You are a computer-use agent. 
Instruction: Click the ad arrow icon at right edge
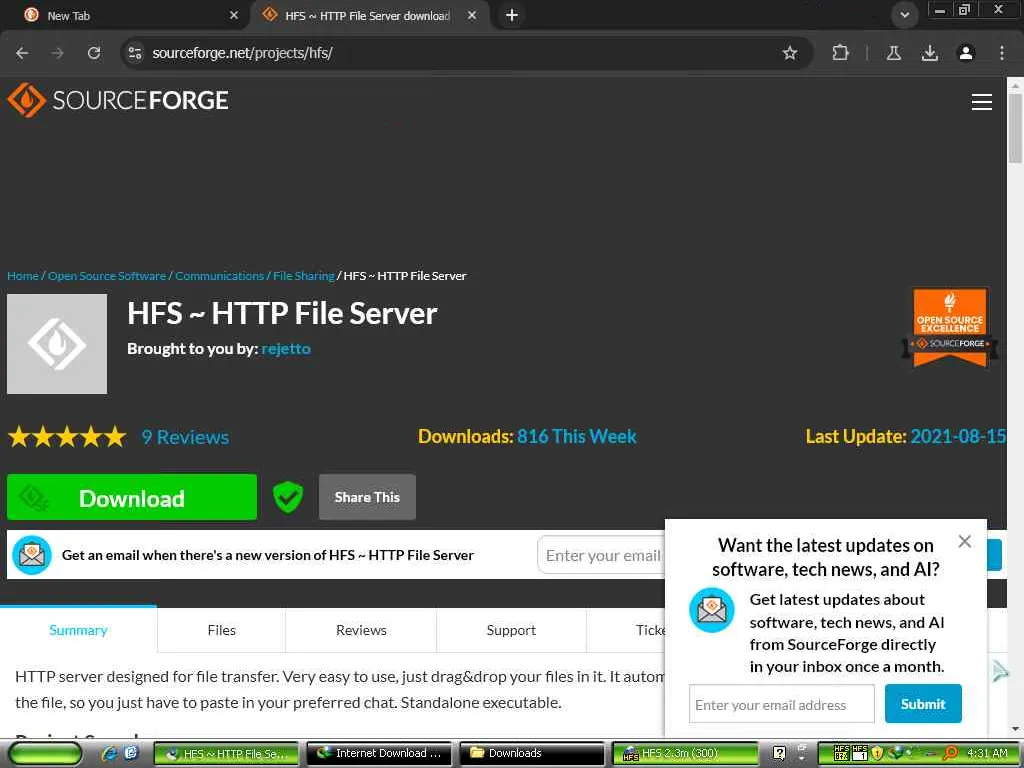[1000, 671]
